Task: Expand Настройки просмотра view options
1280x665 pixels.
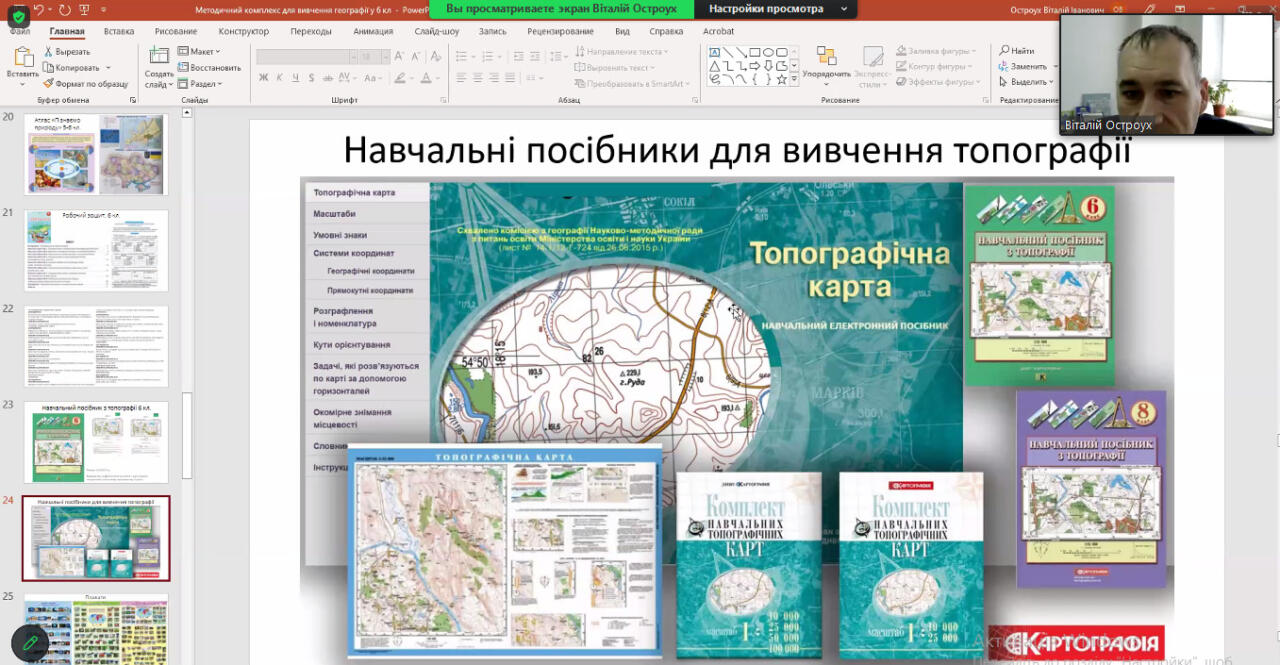Action: click(x=775, y=9)
